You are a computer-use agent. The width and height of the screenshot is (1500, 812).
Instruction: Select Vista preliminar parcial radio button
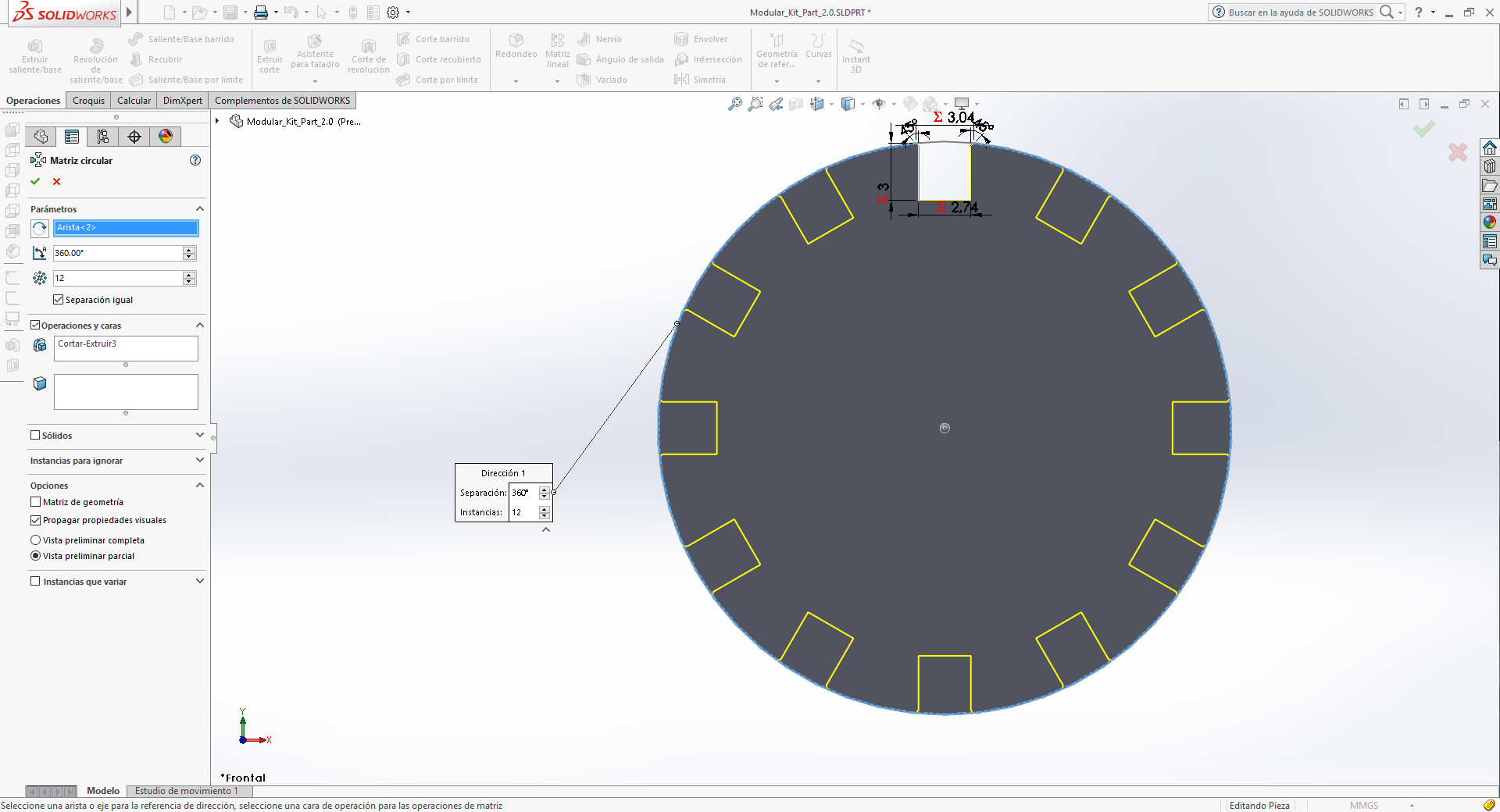35,556
